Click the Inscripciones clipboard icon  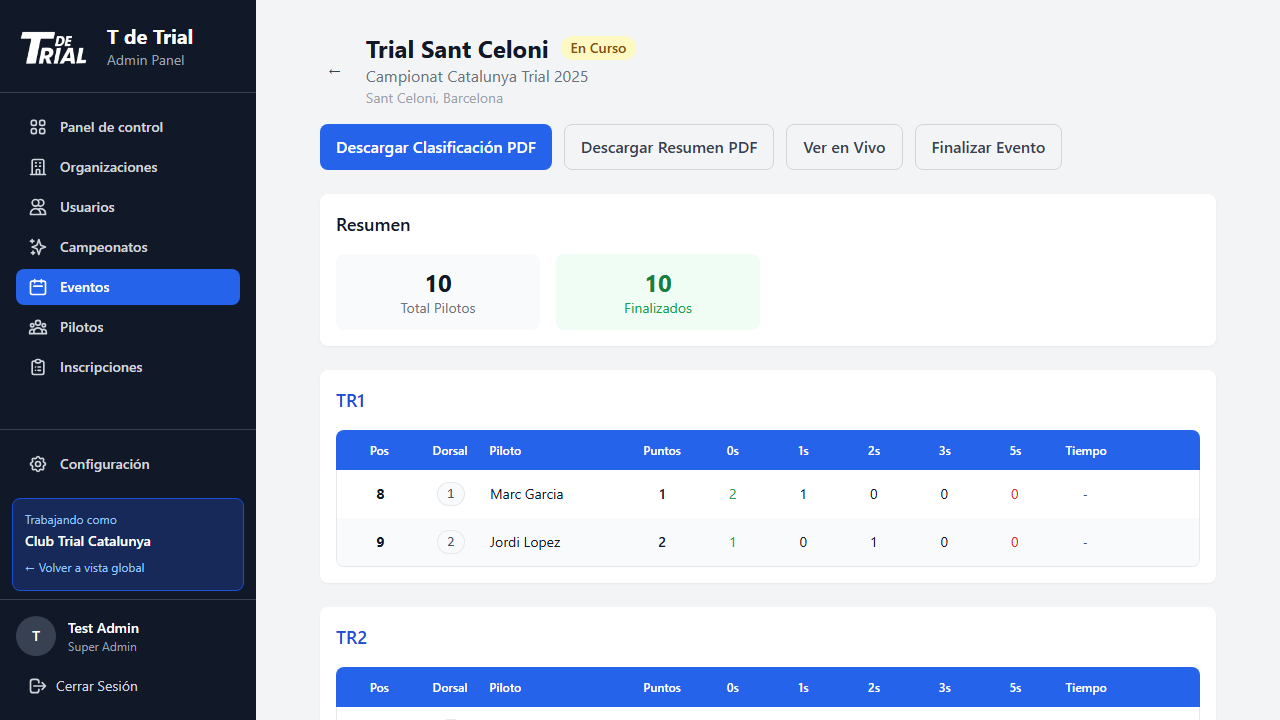pyautogui.click(x=38, y=367)
